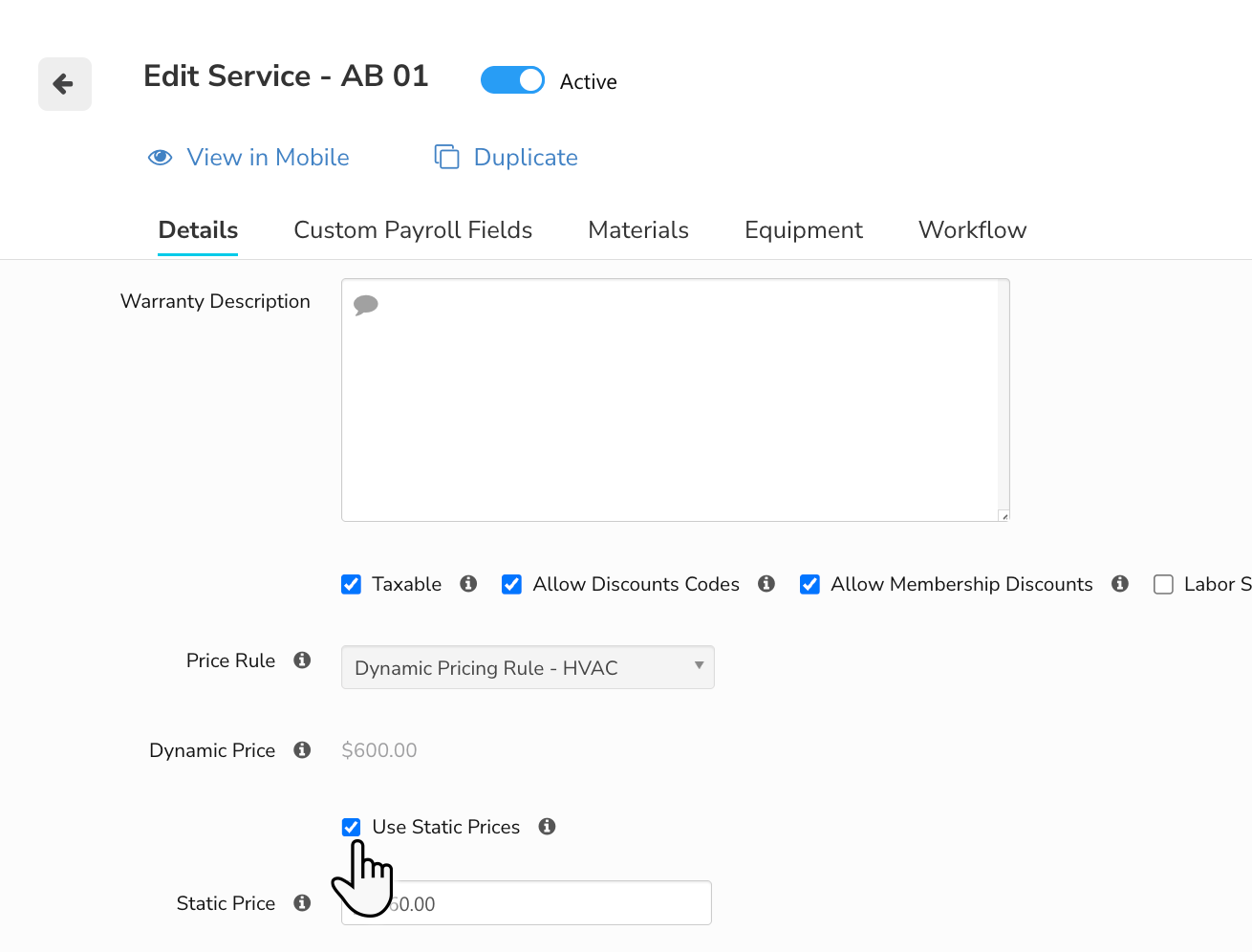The image size is (1252, 952).
Task: Click the View in Mobile link
Action: click(268, 157)
